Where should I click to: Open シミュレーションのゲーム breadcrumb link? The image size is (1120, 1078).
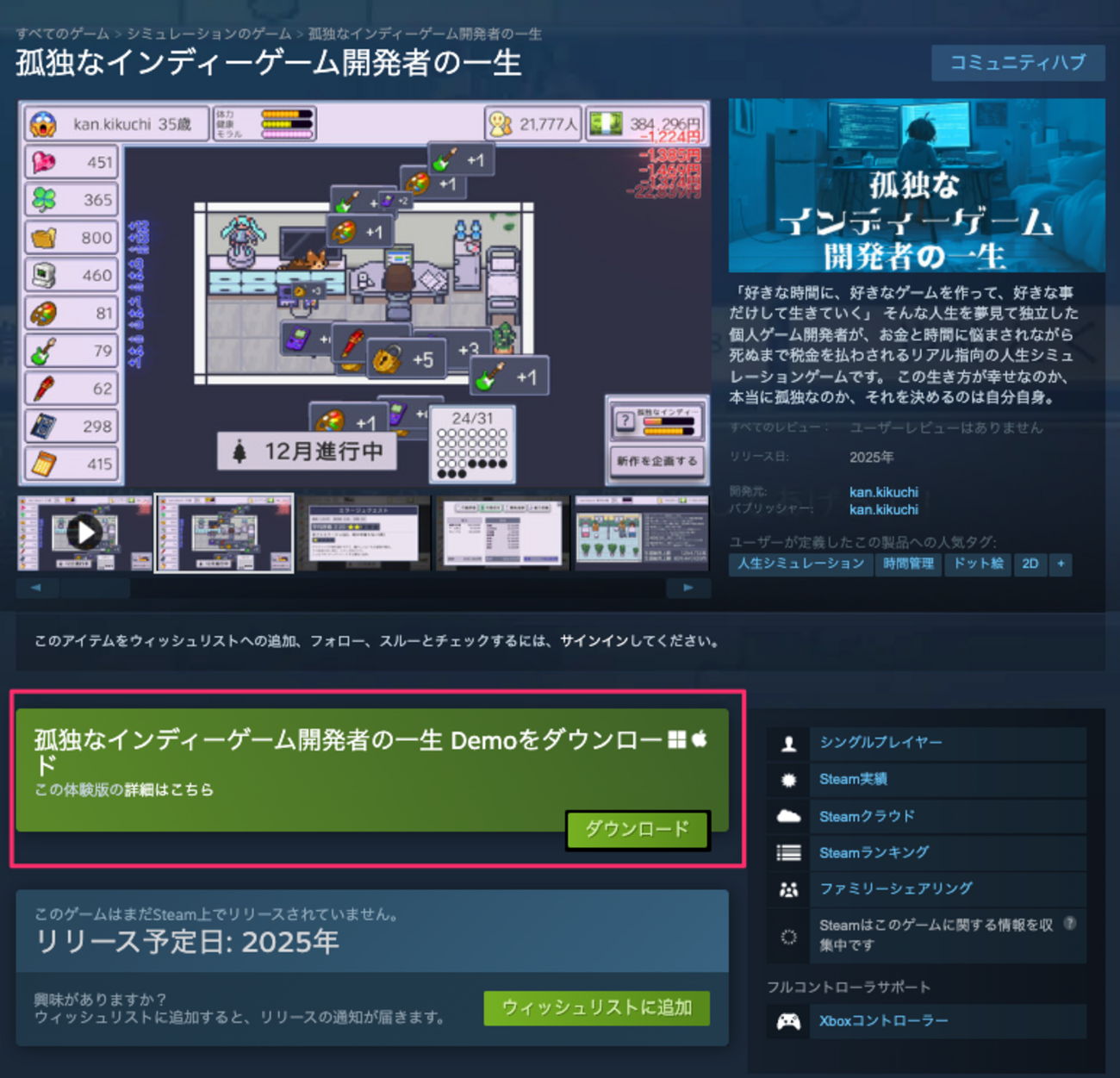[208, 34]
